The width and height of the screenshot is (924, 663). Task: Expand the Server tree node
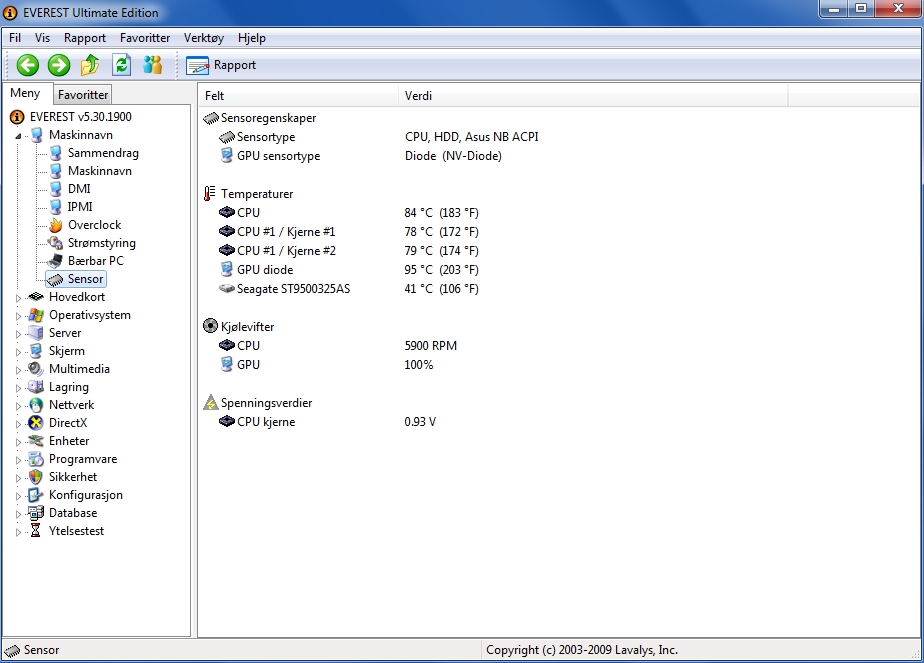(x=18, y=334)
